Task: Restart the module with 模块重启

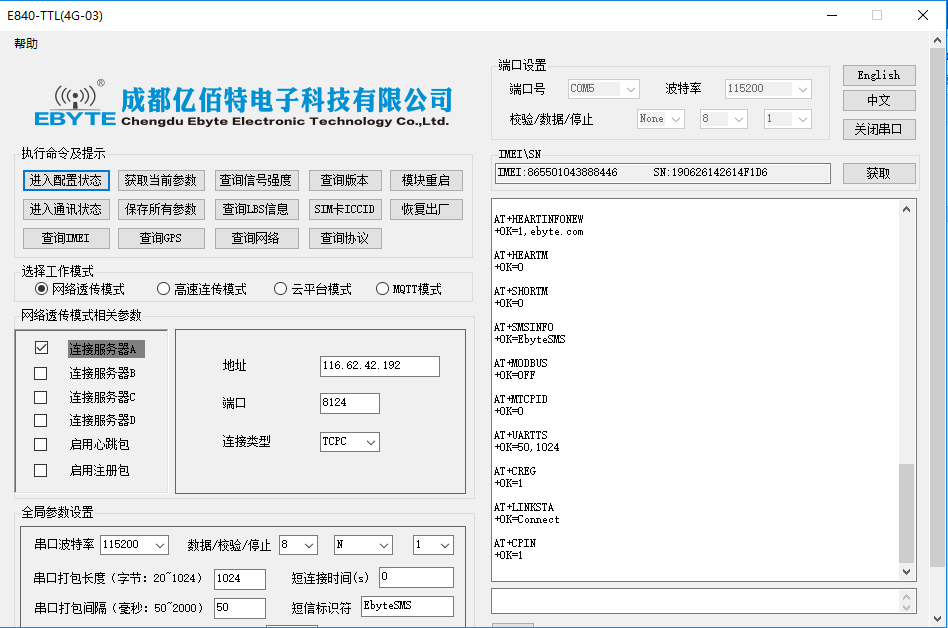Action: click(425, 180)
